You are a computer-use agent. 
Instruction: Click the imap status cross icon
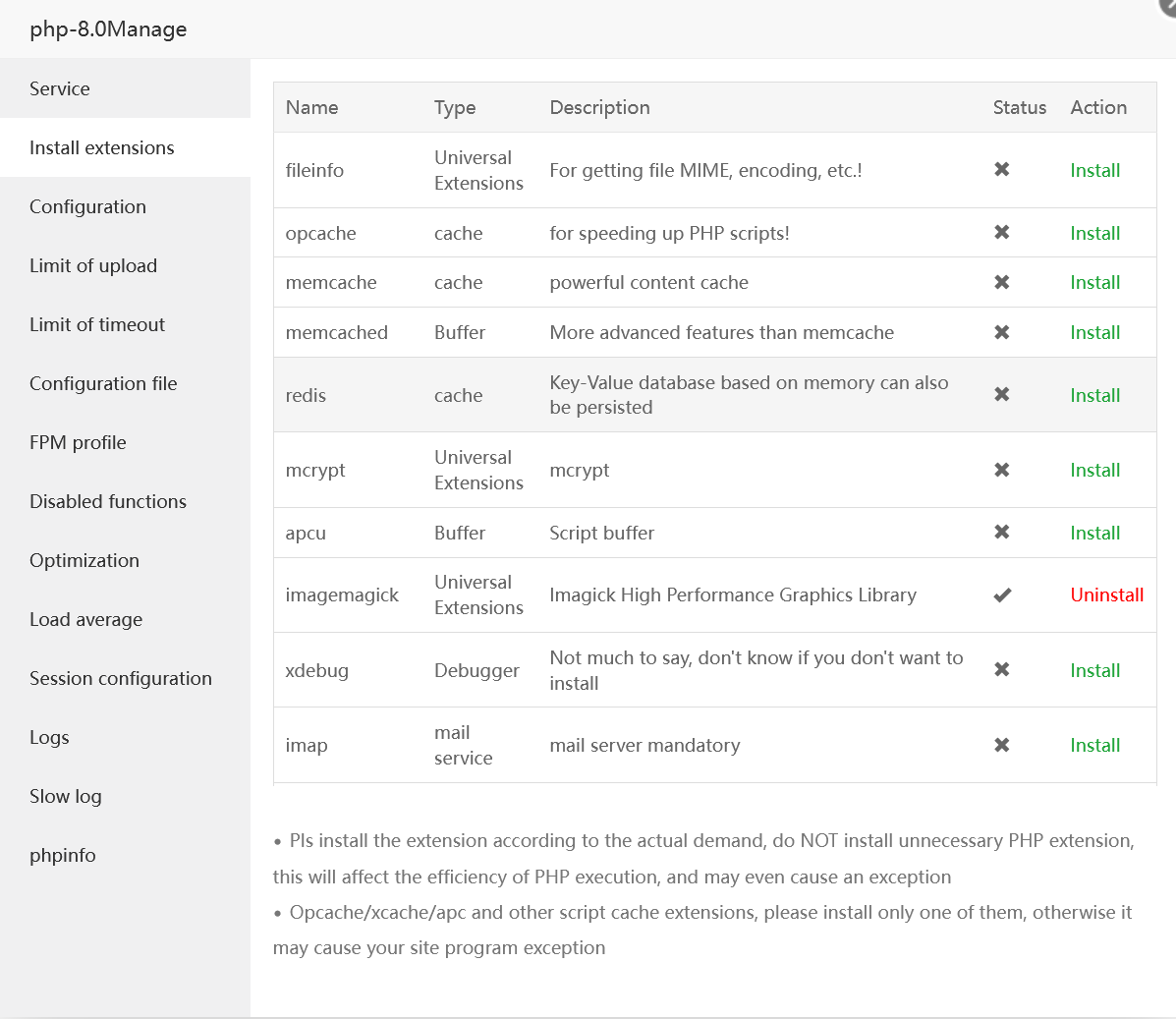click(1001, 745)
